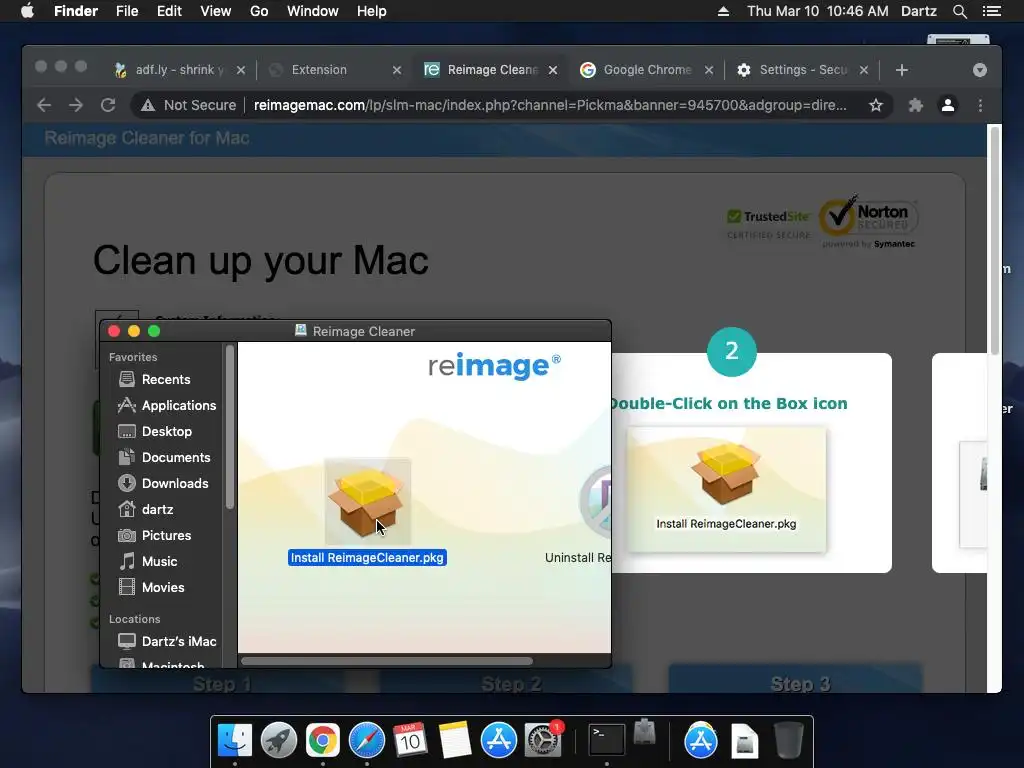Open Spotlight search in menu bar

click(959, 11)
